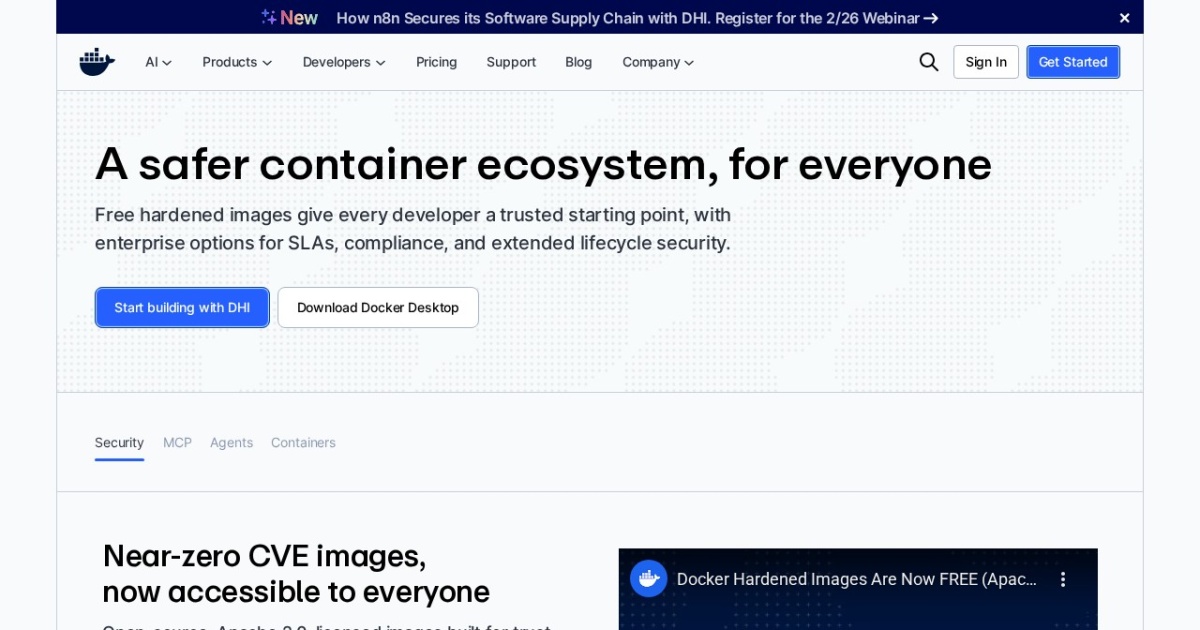Stay on the Security tab
The height and width of the screenshot is (630, 1200).
(x=119, y=442)
